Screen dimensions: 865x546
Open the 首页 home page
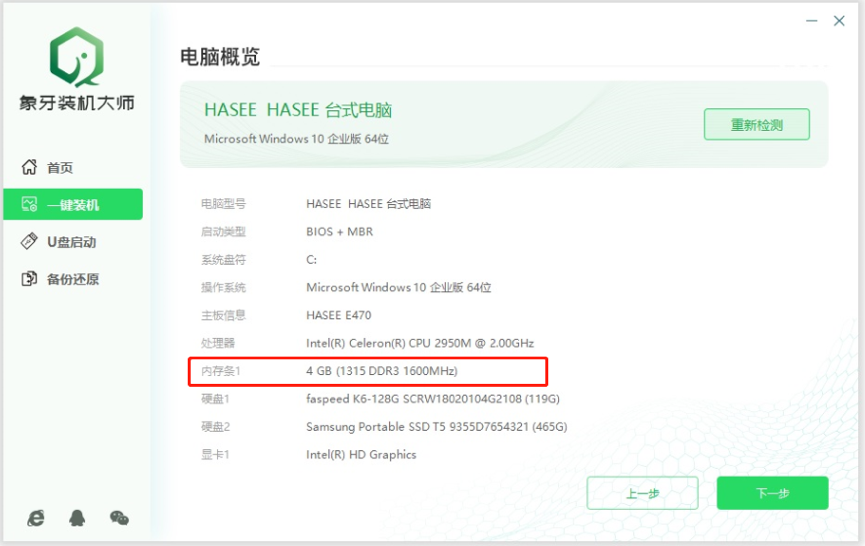pos(60,168)
